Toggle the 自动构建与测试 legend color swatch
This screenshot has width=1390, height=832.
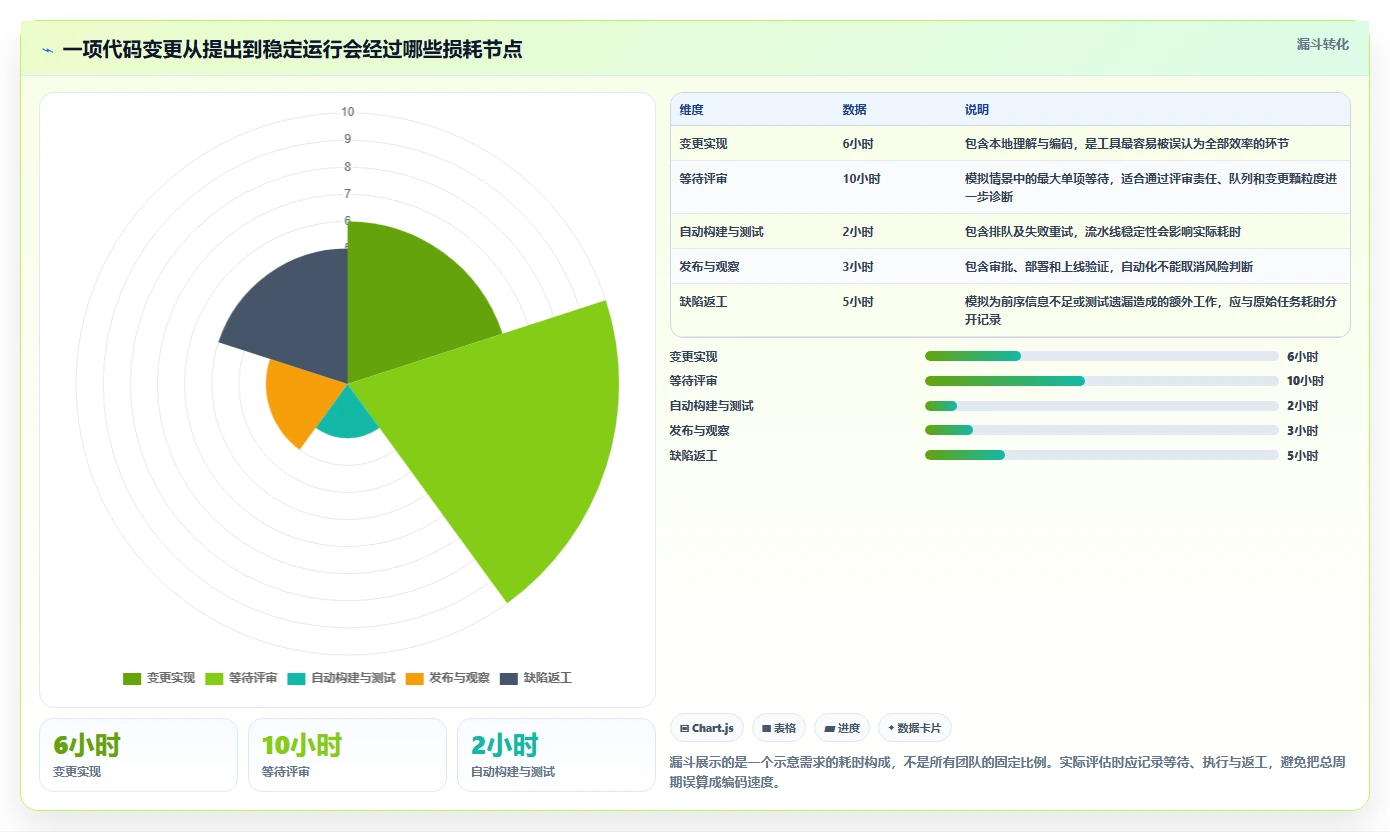(x=296, y=678)
